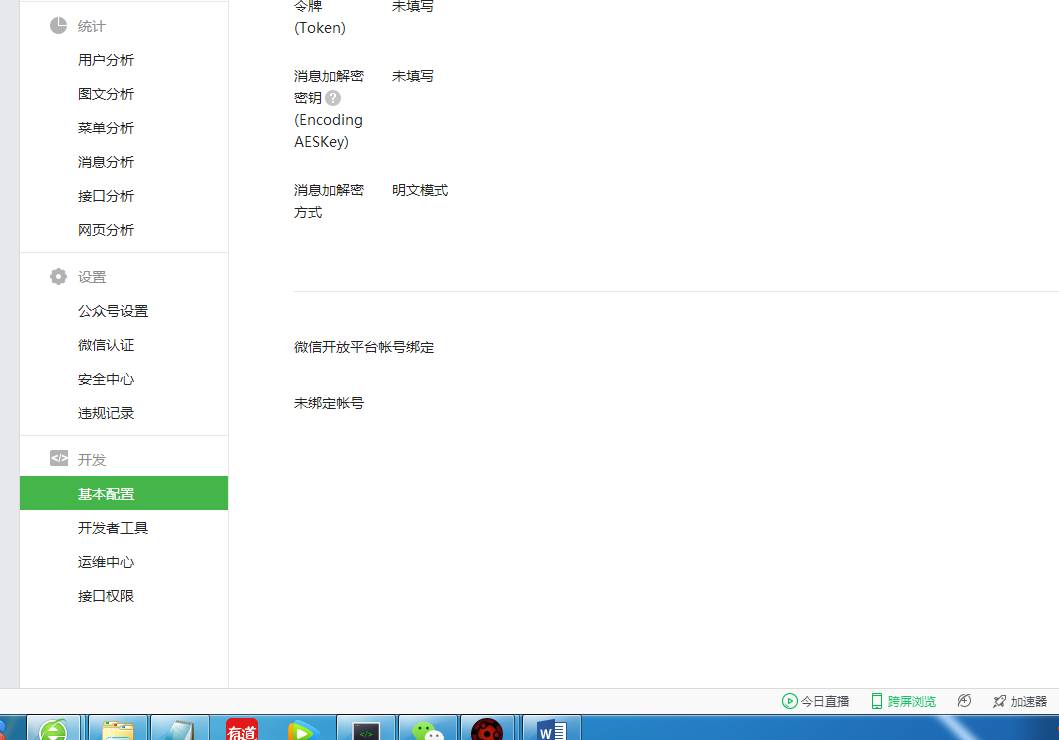Select 消息分析 from the sidebar
The image size is (1059, 740).
[106, 162]
